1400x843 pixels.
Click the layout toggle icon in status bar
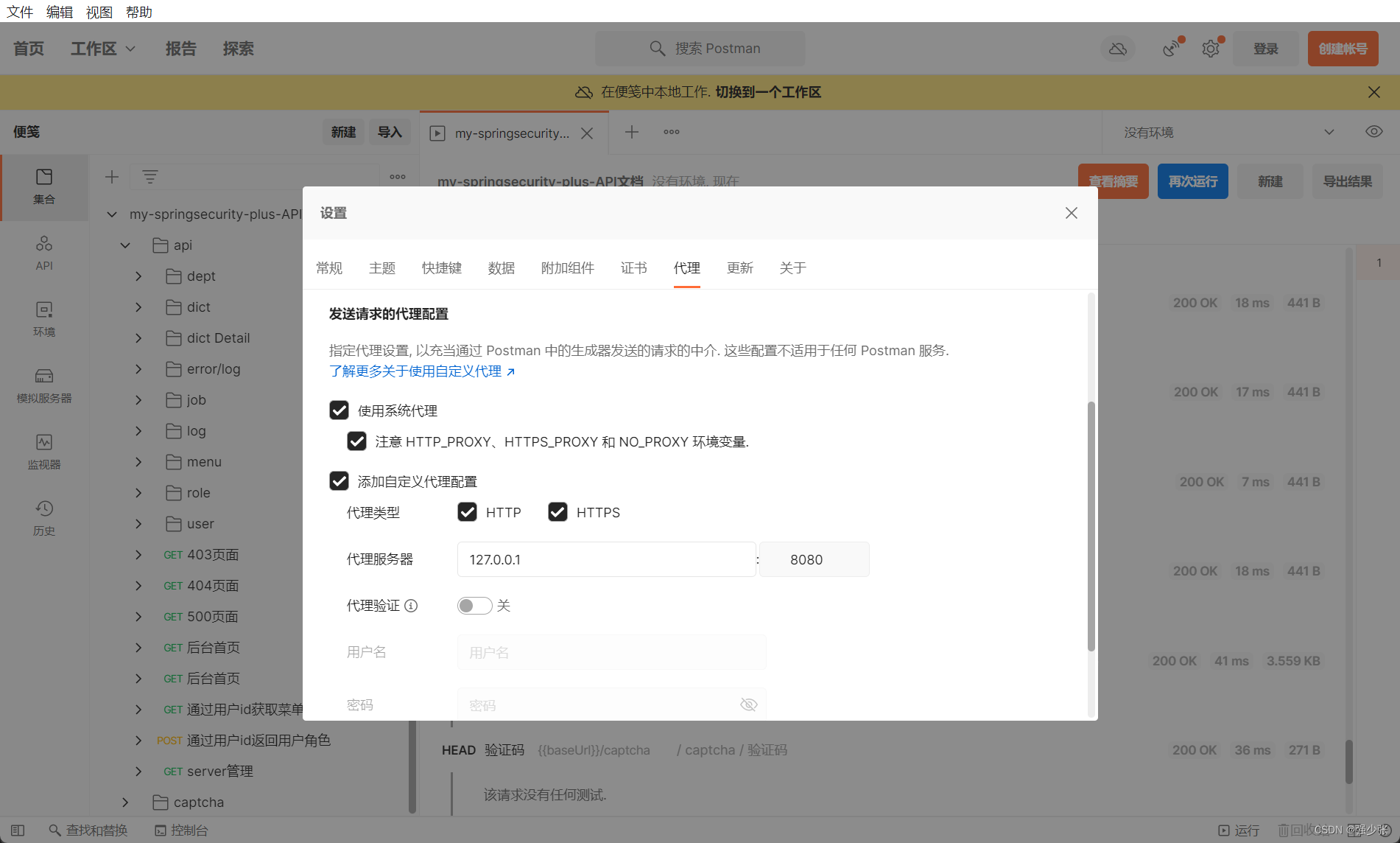18,830
